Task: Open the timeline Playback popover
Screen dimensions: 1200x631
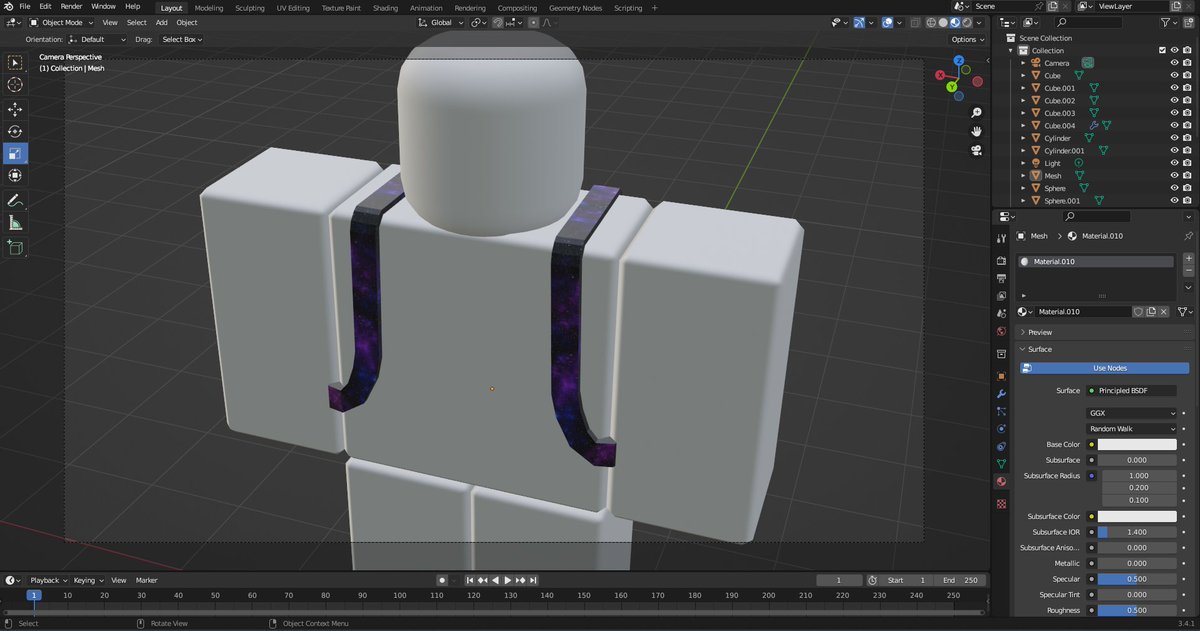Action: pyautogui.click(x=47, y=580)
